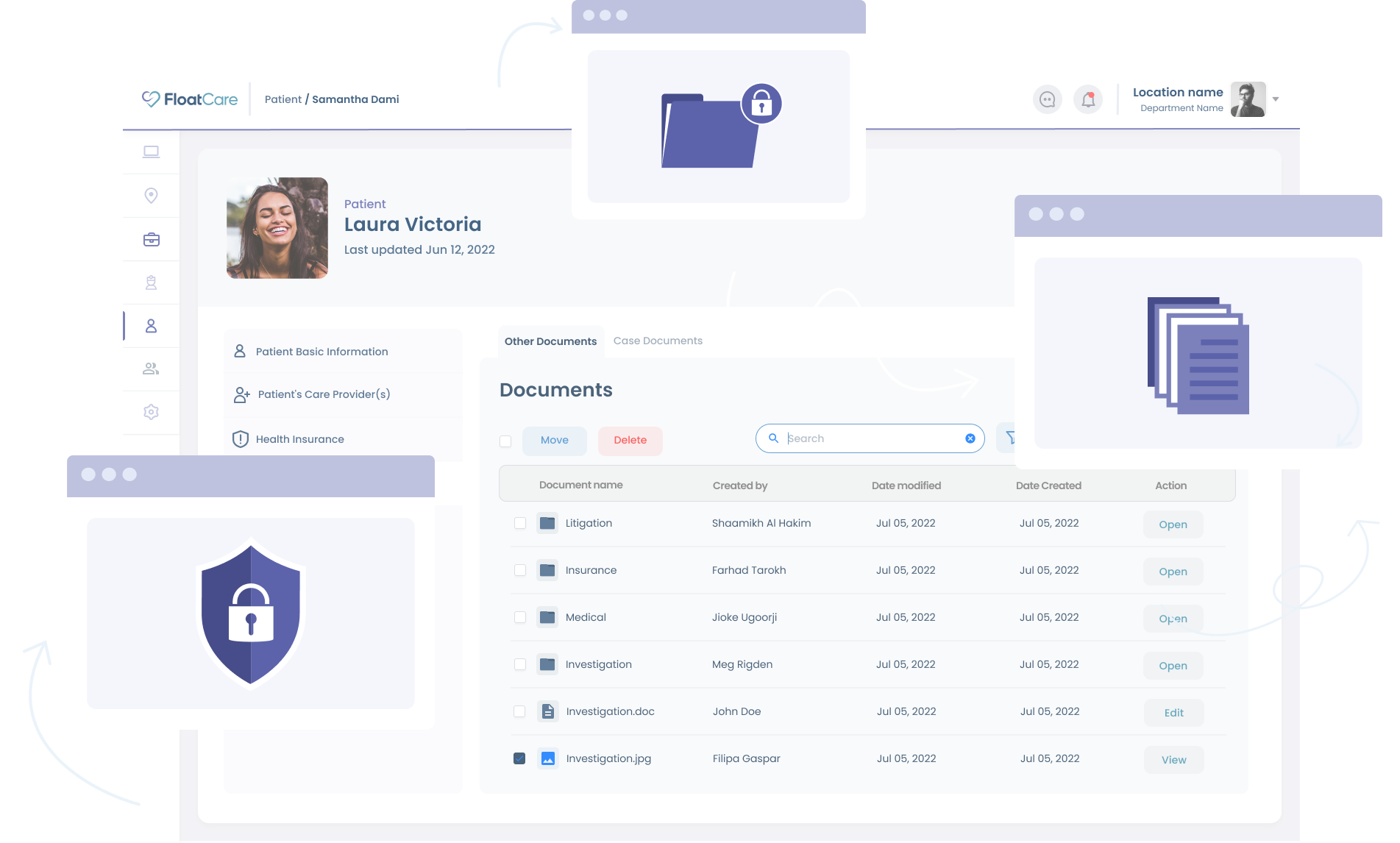Check the Investigation folder row checkbox
This screenshot has height=843, width=1400.
click(x=520, y=664)
